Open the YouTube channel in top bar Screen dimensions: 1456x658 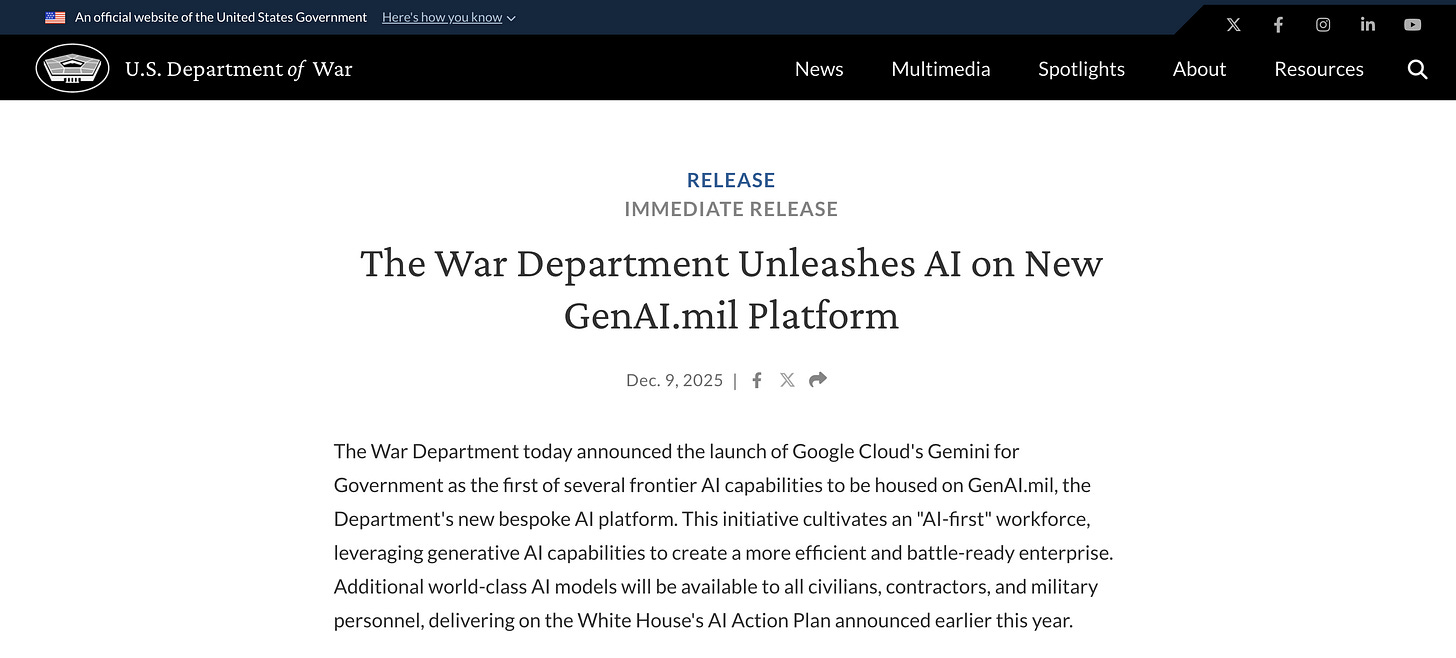1412,25
